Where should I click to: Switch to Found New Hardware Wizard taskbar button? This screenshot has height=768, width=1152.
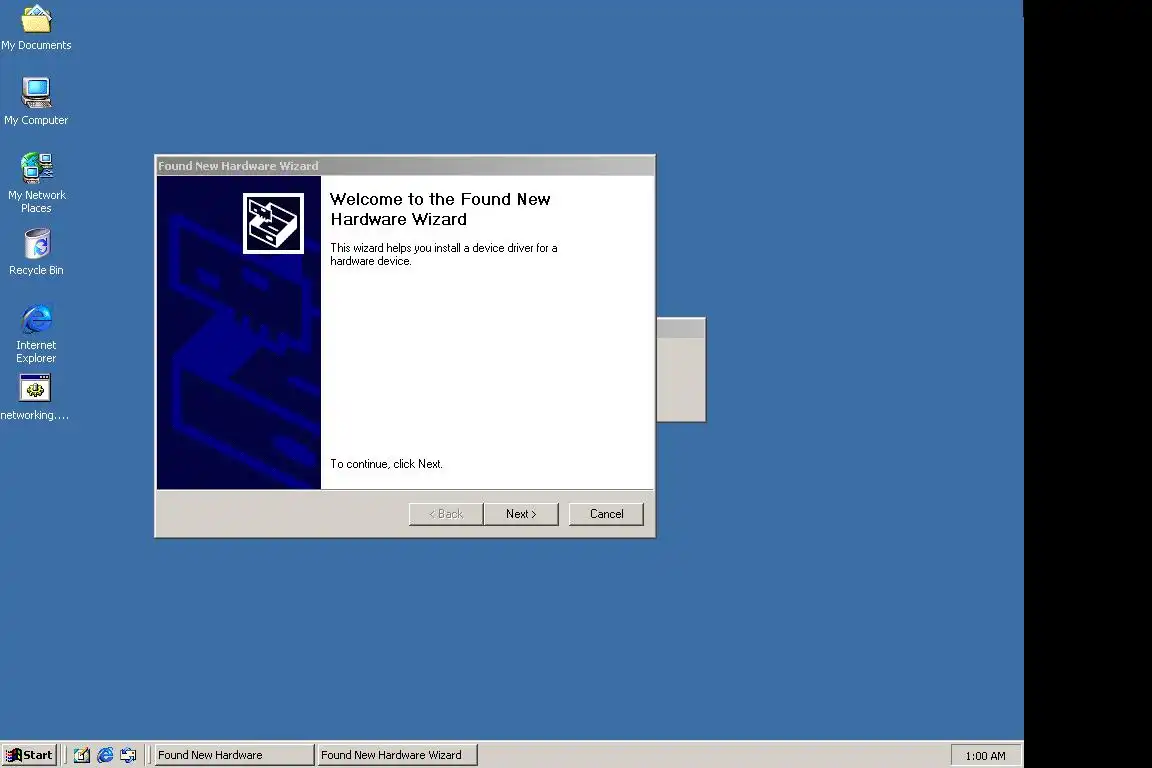[397, 755]
